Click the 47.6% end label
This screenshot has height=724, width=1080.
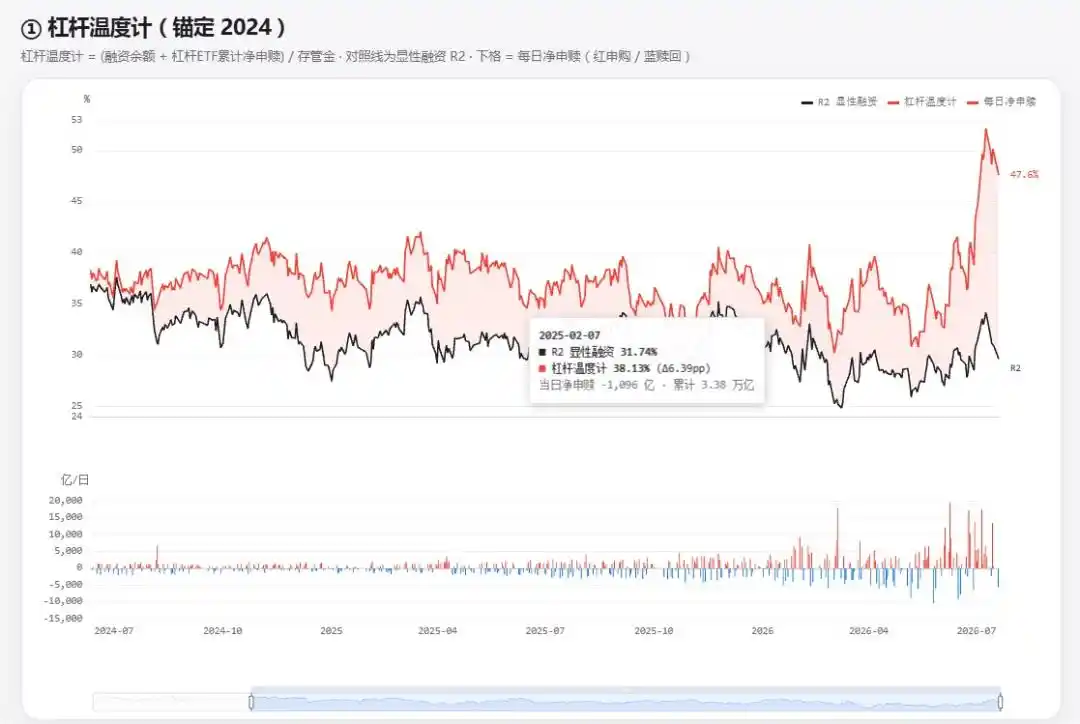(x=1024, y=174)
